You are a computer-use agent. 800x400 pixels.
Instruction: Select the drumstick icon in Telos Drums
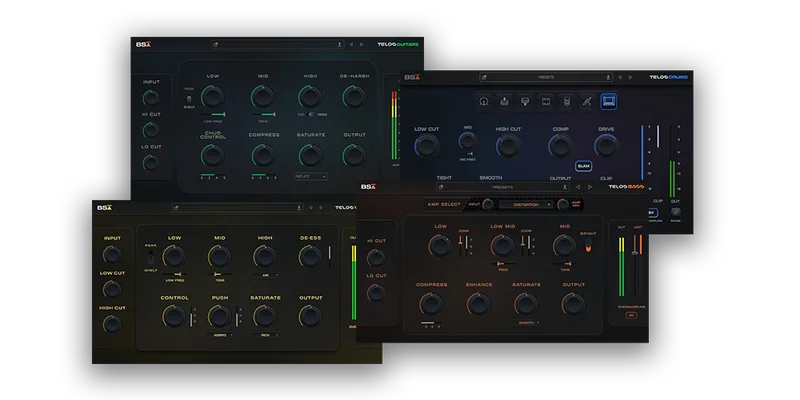(x=587, y=101)
